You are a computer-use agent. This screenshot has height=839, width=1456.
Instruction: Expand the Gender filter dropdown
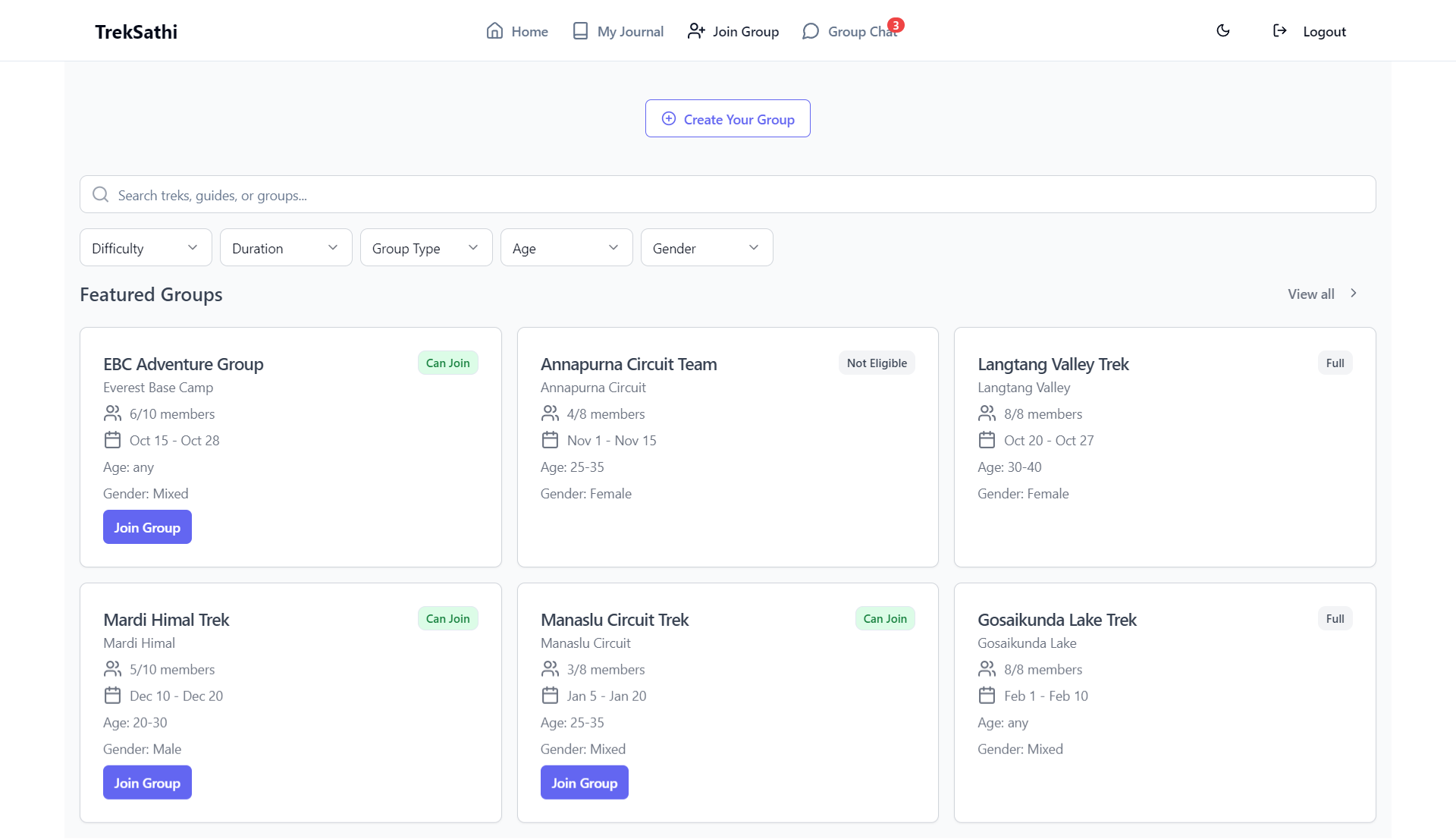point(706,248)
